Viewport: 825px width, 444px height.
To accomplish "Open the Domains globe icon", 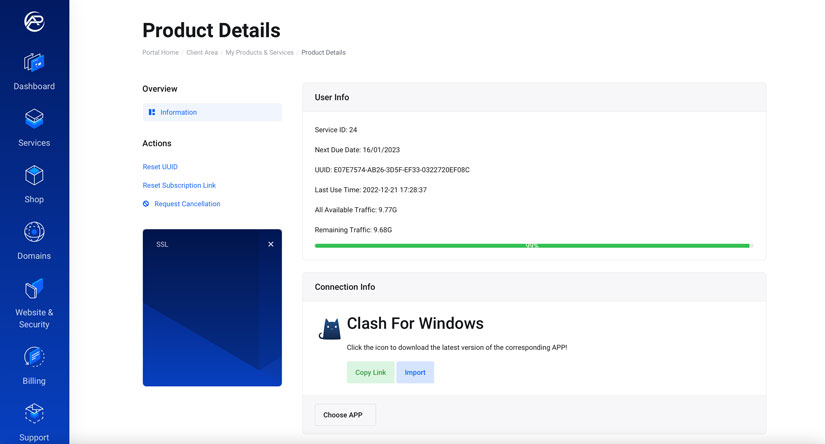I will pos(34,233).
